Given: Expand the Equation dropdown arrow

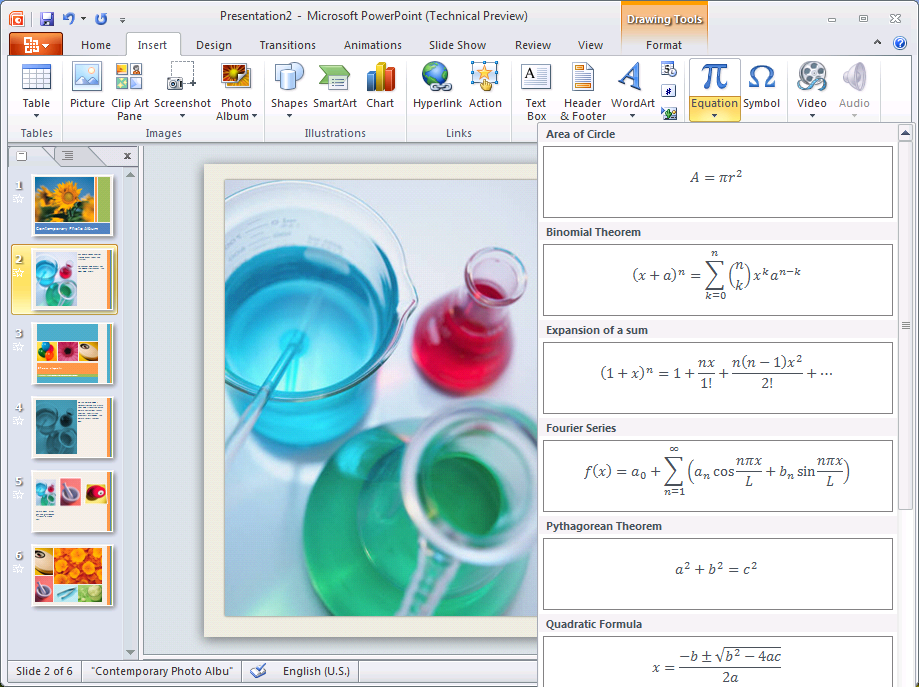Looking at the screenshot, I should 714,115.
